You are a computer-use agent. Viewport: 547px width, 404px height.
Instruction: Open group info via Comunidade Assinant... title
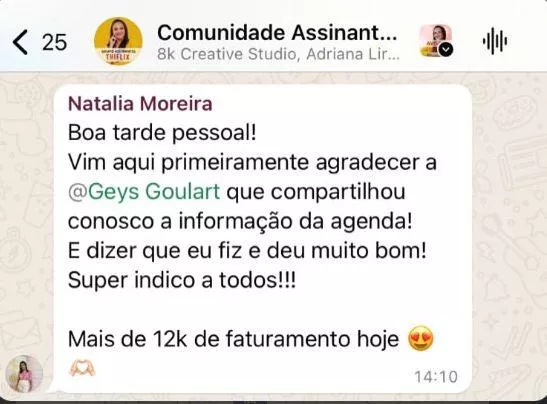[277, 32]
